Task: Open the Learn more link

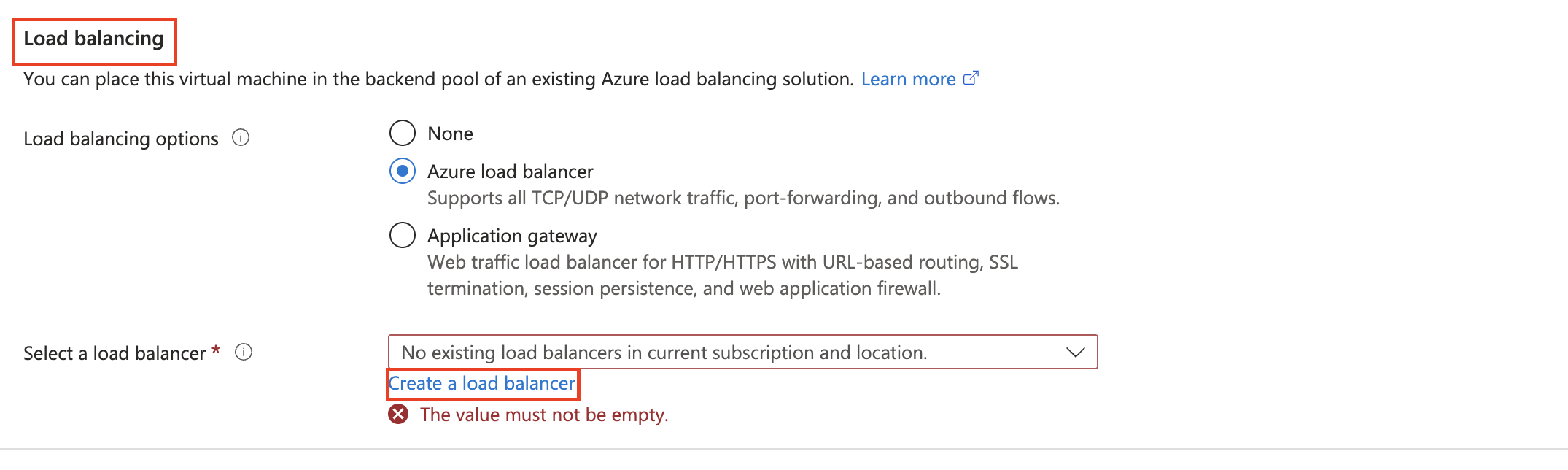Action: [908, 79]
